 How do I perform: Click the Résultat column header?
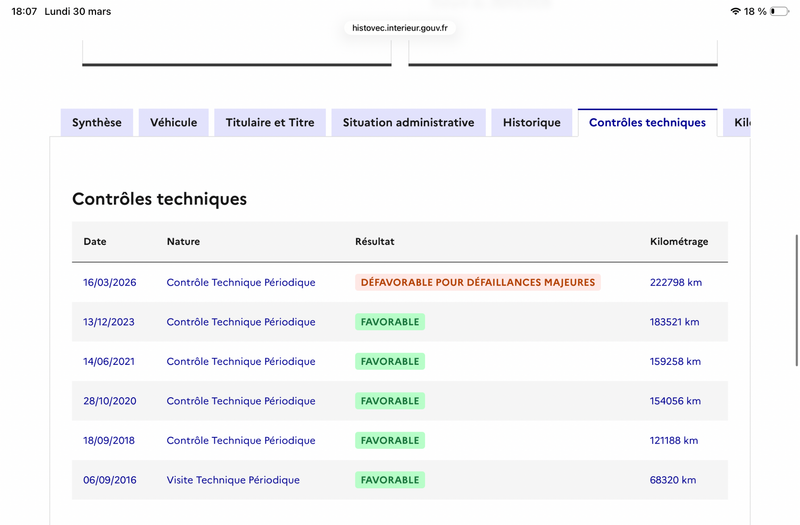pos(375,242)
